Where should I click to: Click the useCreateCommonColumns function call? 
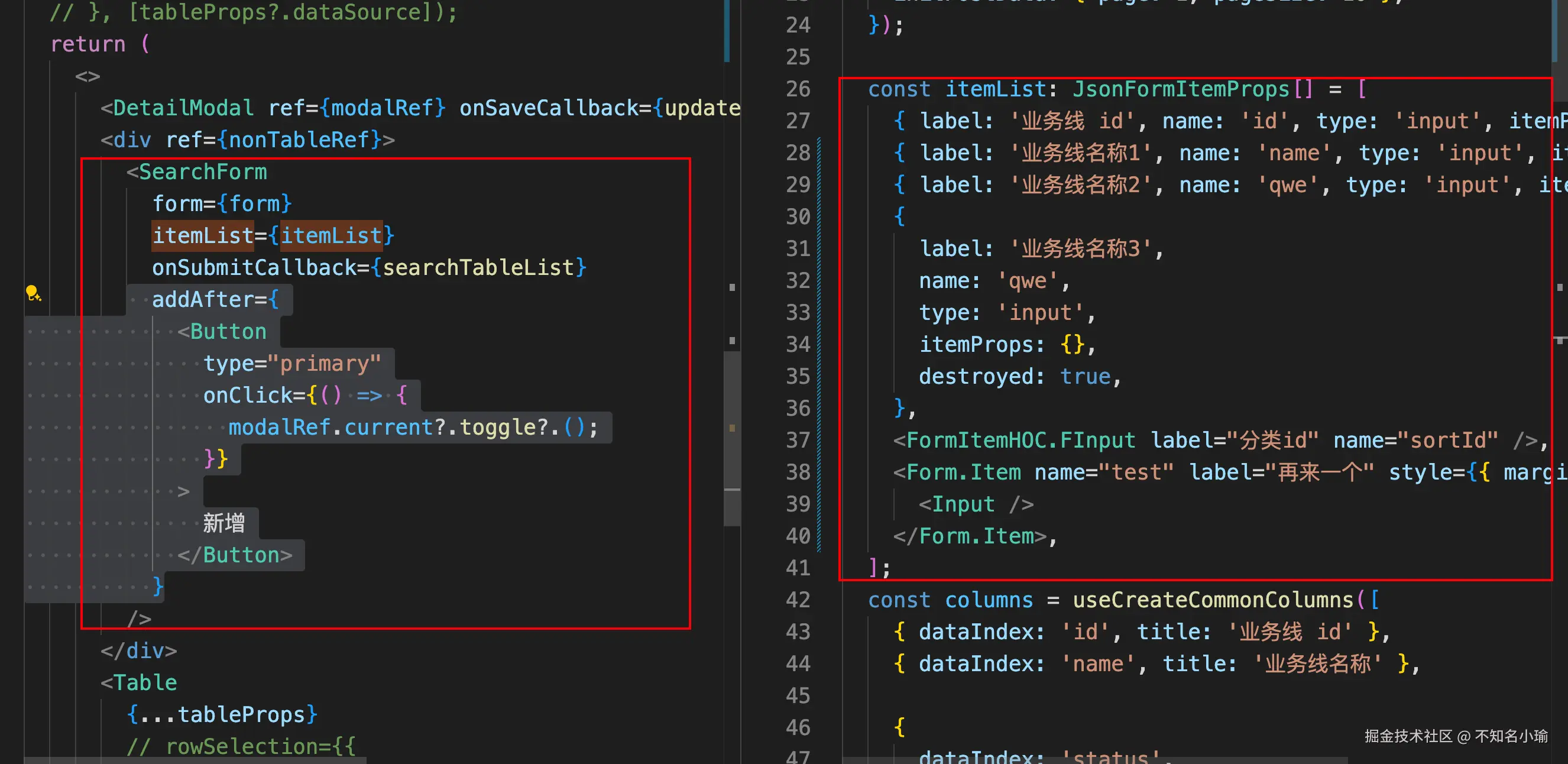1213,600
